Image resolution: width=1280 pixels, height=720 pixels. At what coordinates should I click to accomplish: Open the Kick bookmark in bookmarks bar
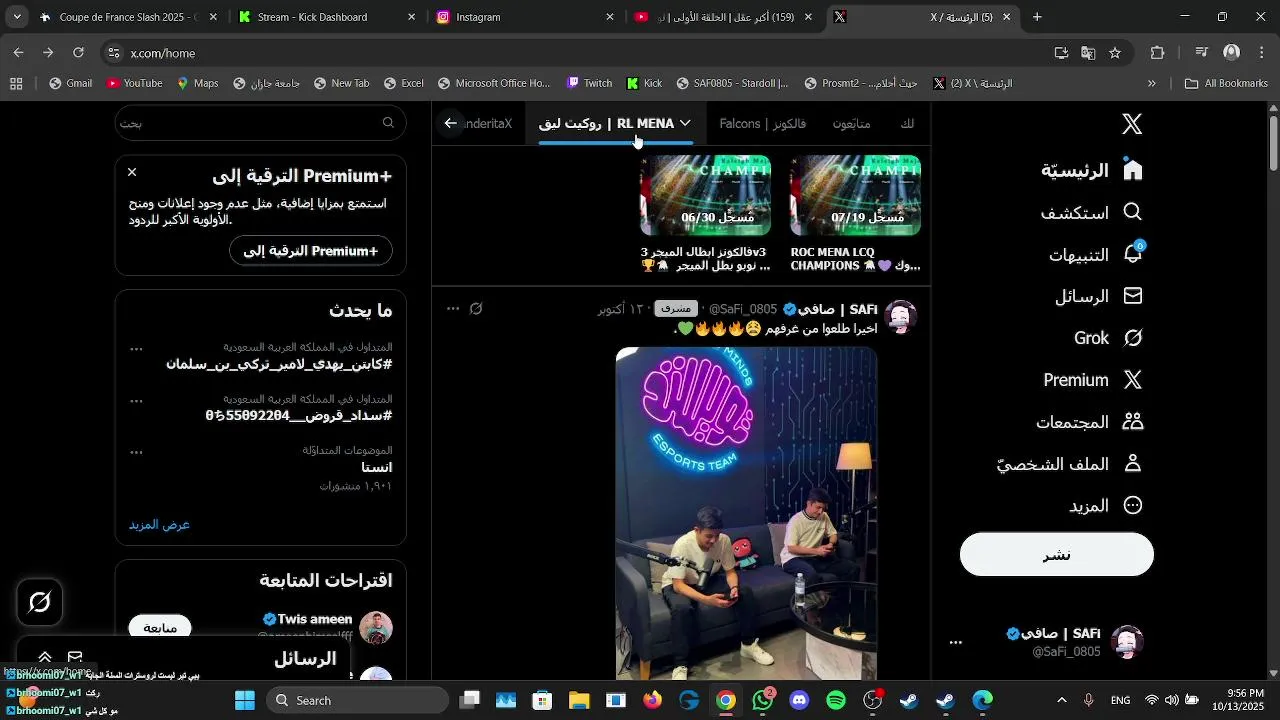point(644,83)
